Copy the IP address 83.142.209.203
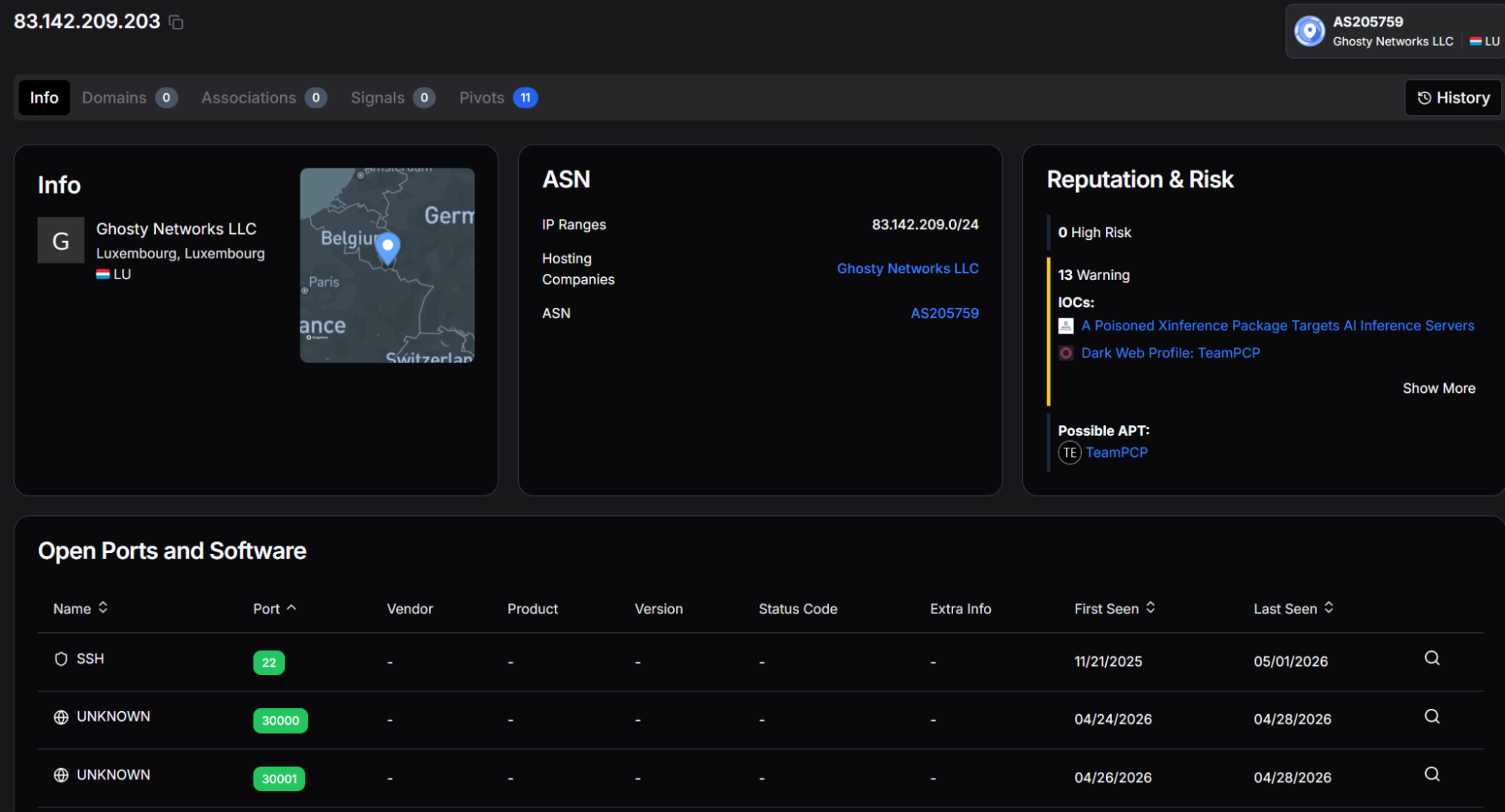The width and height of the screenshot is (1505, 812). pyautogui.click(x=176, y=23)
